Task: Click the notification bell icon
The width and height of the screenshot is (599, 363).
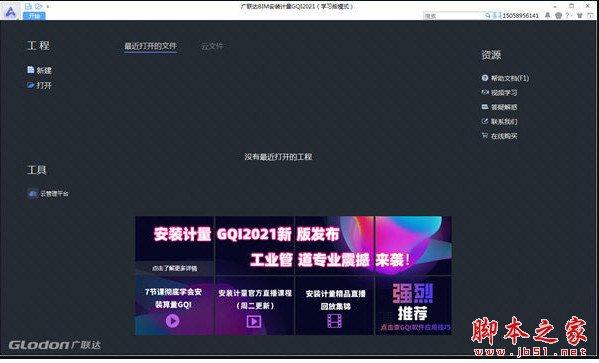Action: point(547,15)
